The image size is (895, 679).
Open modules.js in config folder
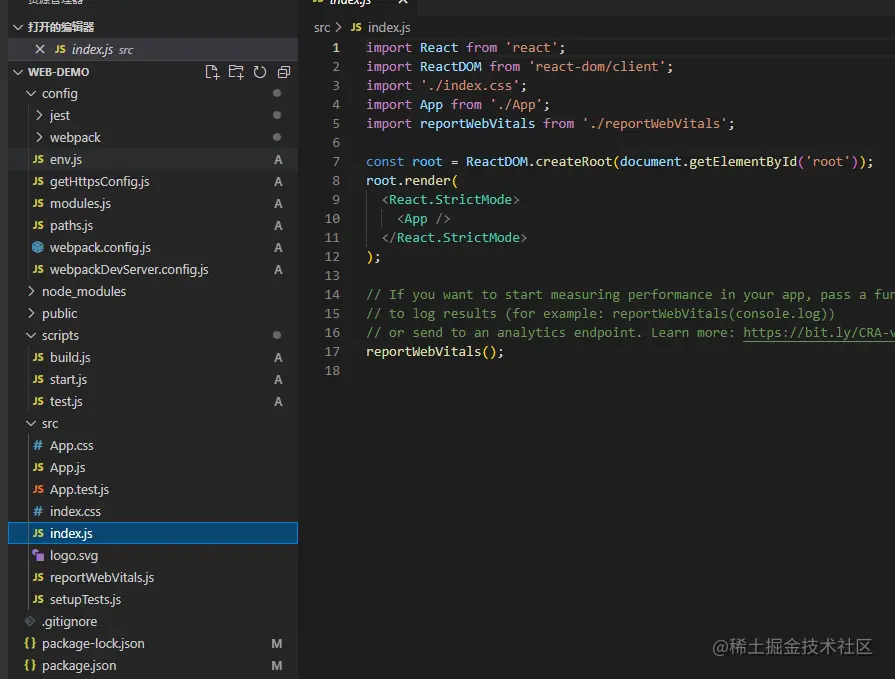153,203
